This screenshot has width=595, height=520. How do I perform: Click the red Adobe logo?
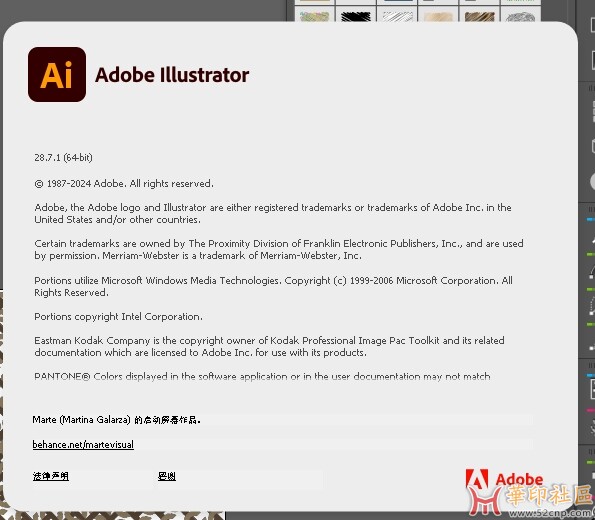(504, 480)
